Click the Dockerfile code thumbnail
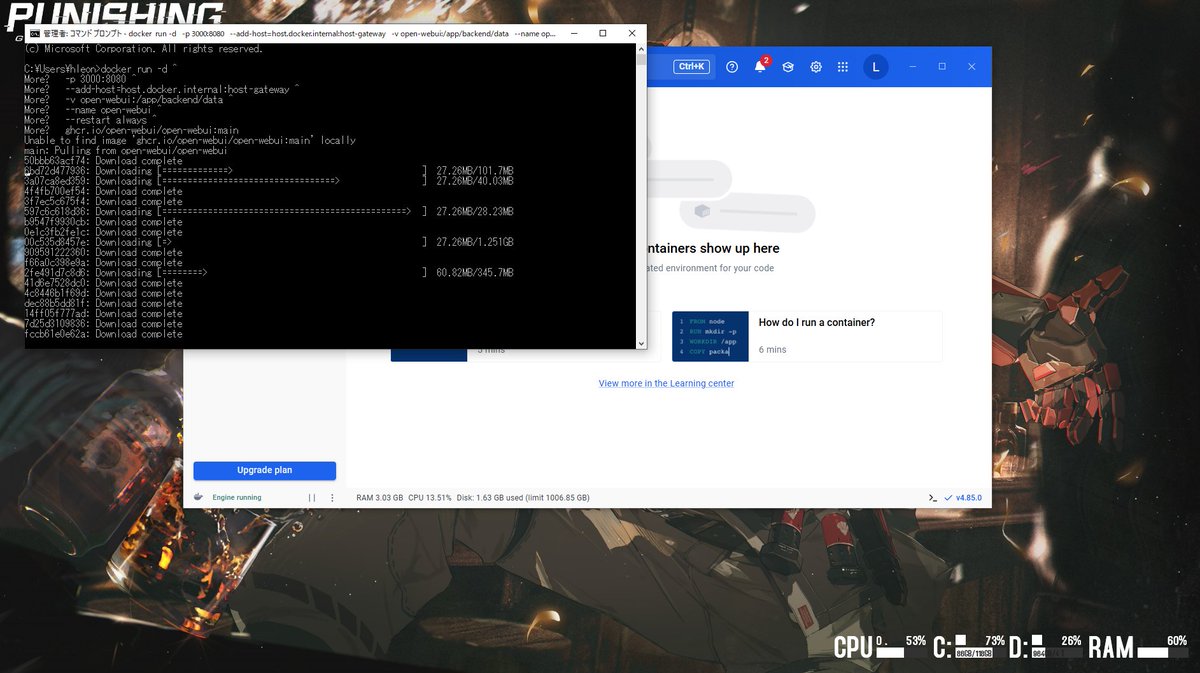The image size is (1200, 673). [710, 336]
